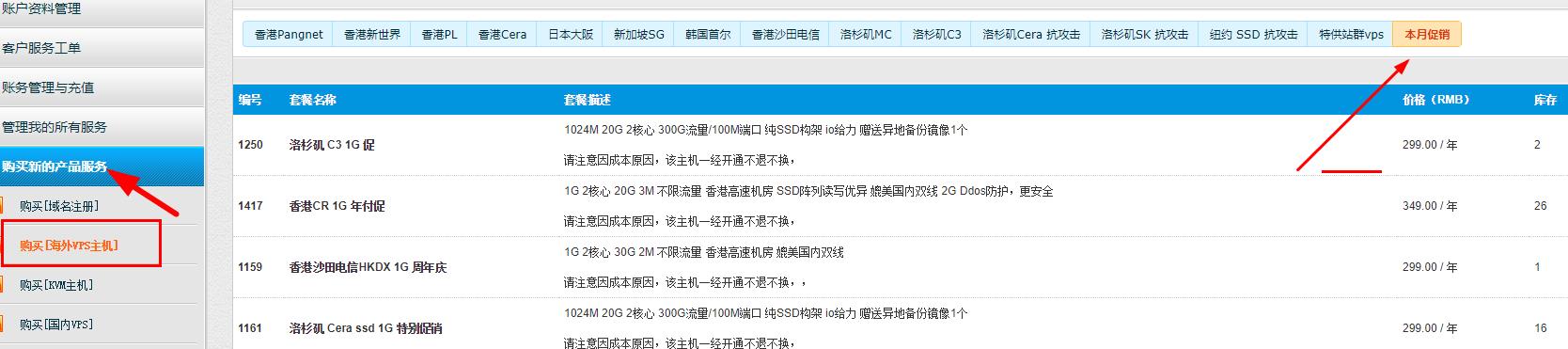
Task: Click 299.00 / 年 price for package 1250
Action: click(x=1430, y=145)
